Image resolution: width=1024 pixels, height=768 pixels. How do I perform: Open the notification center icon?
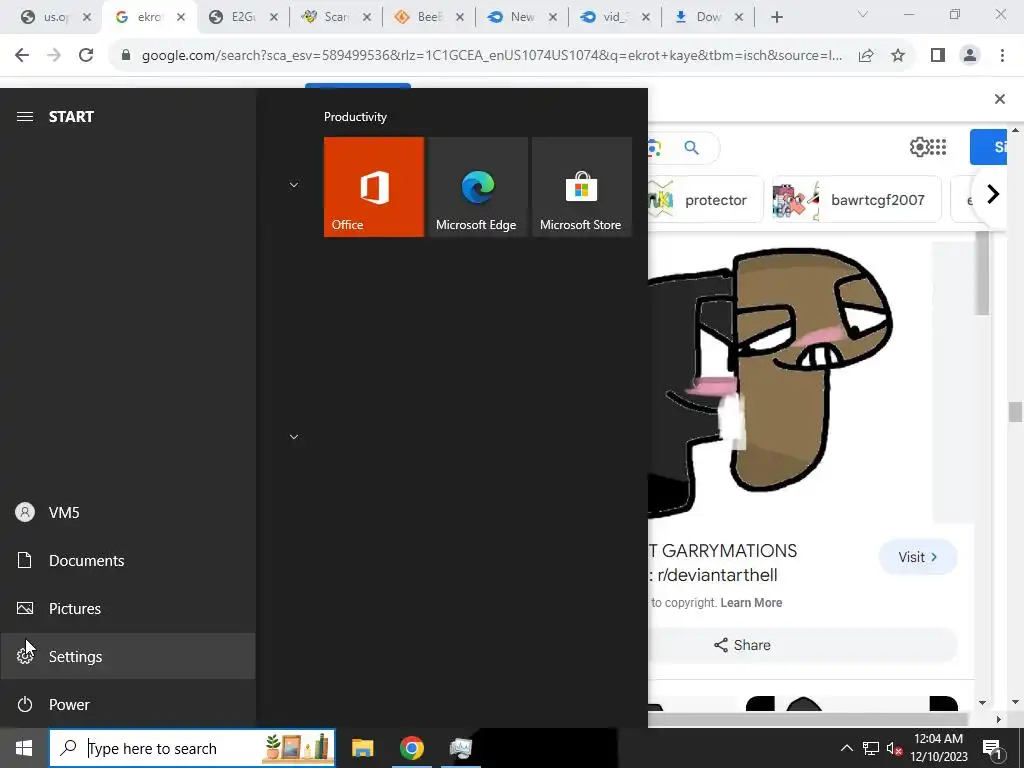point(992,748)
